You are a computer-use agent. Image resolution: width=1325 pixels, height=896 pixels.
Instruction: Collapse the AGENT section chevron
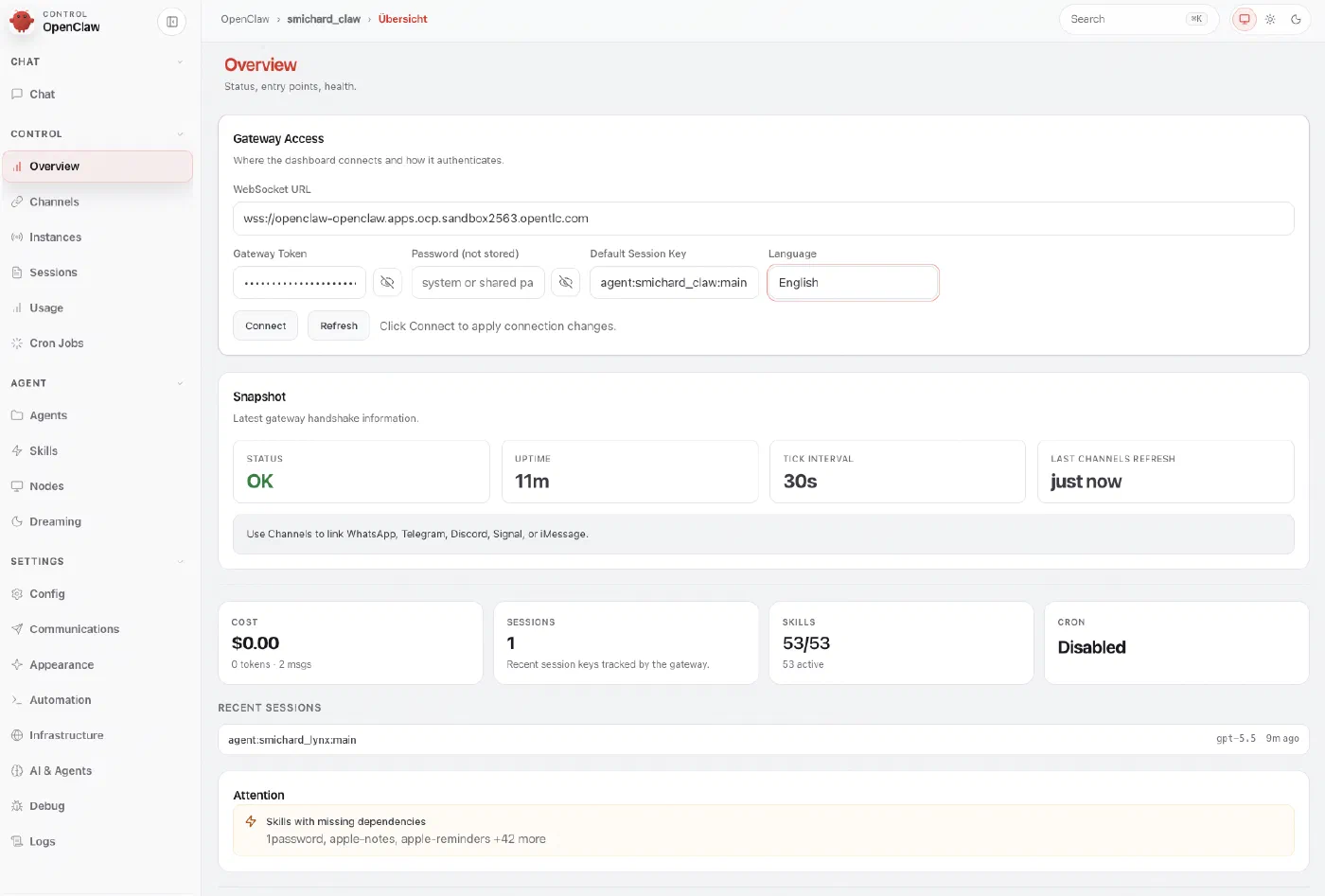pos(180,383)
